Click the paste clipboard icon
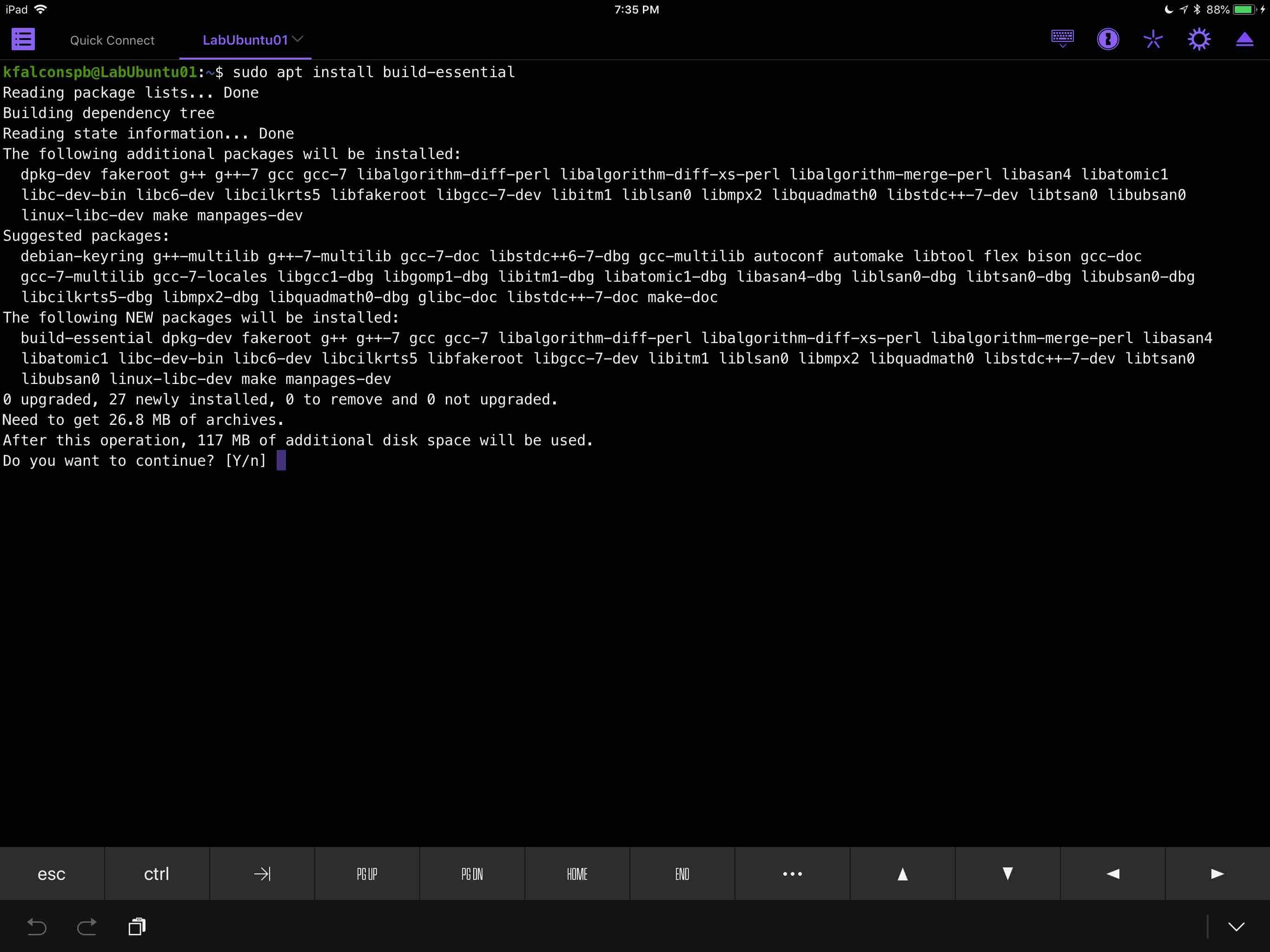 coord(137,926)
